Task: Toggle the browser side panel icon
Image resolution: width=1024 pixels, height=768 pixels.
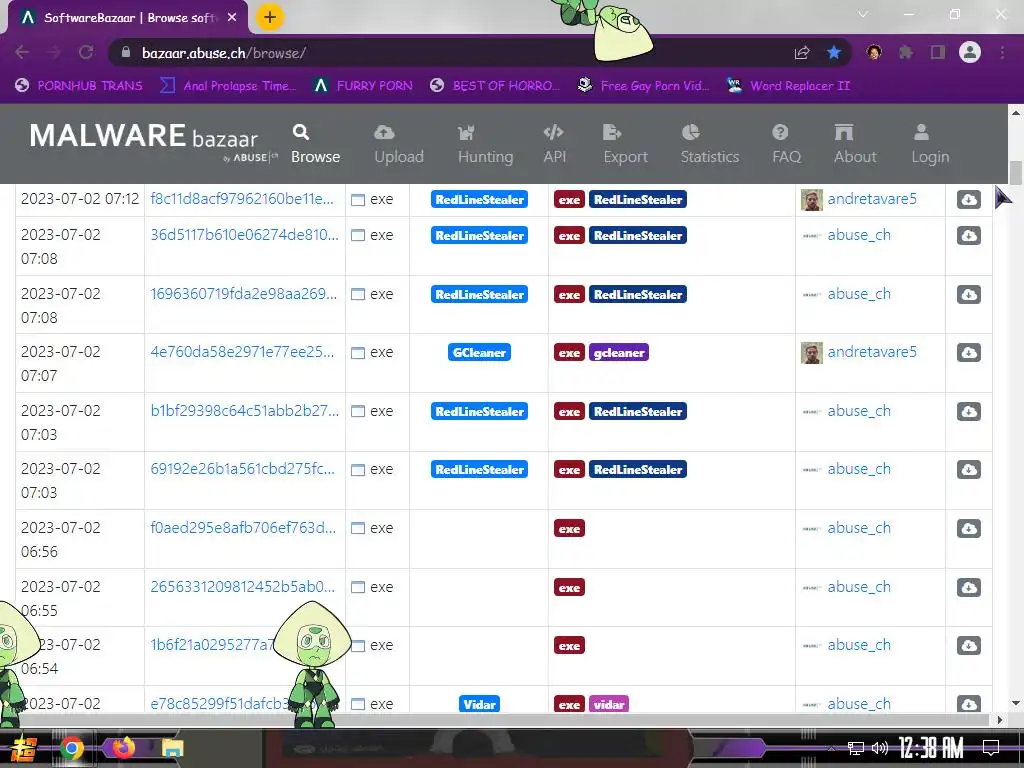Action: (x=938, y=52)
